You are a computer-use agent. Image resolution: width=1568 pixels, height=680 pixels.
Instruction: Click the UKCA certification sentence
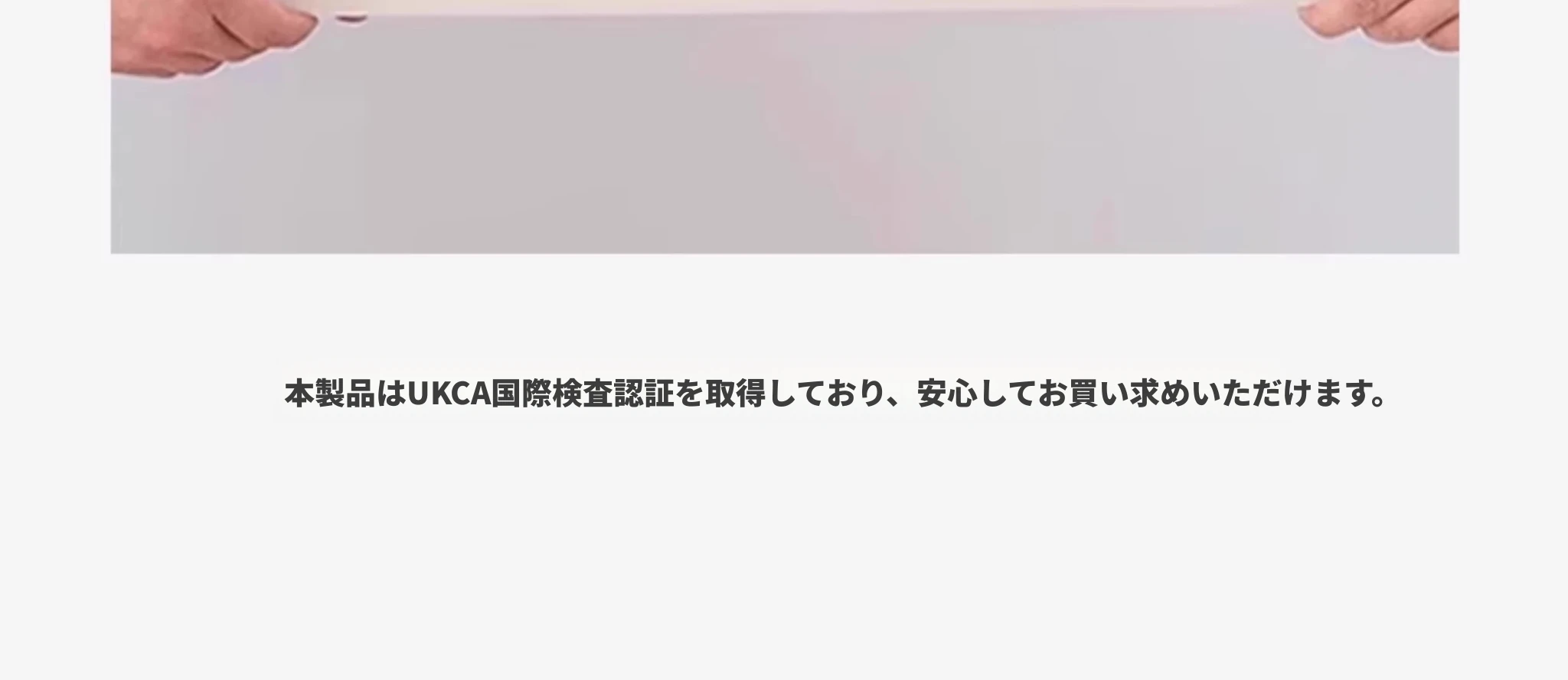[x=835, y=394]
